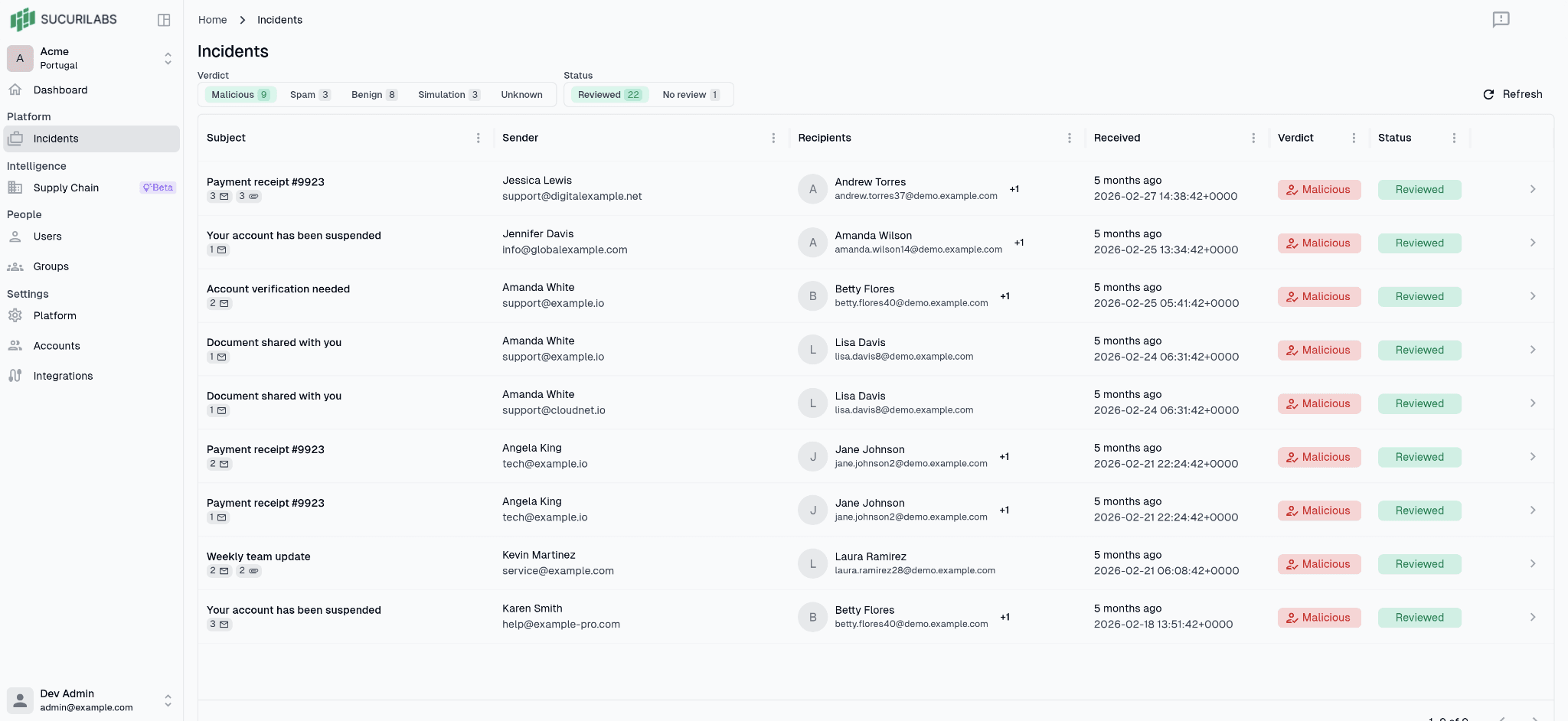
Task: Expand the Dev Admin account menu
Action: click(x=168, y=700)
